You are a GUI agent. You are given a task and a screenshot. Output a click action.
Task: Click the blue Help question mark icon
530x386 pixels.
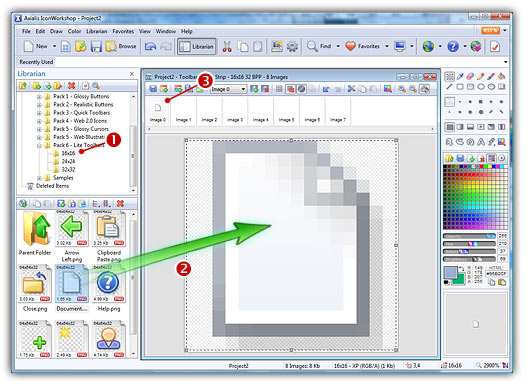coord(453,46)
